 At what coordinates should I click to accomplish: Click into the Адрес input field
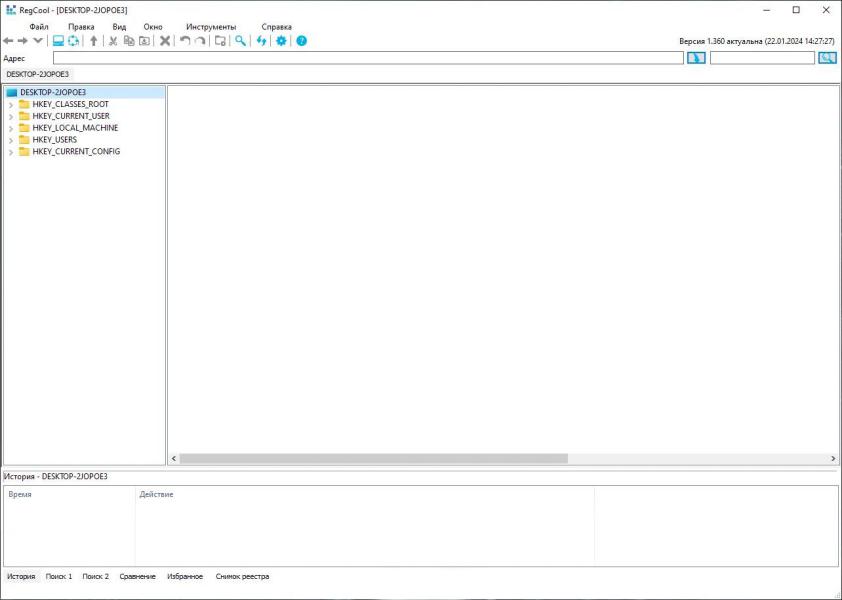click(x=368, y=58)
